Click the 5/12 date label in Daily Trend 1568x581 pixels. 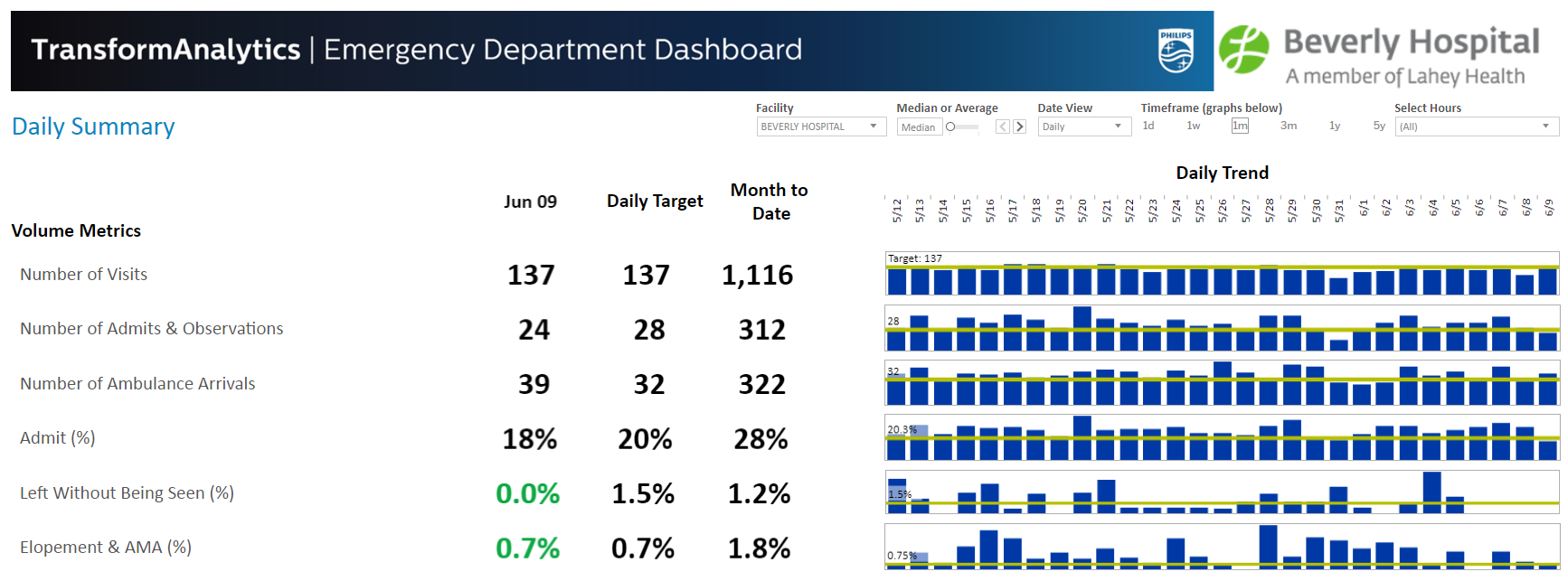click(x=897, y=211)
